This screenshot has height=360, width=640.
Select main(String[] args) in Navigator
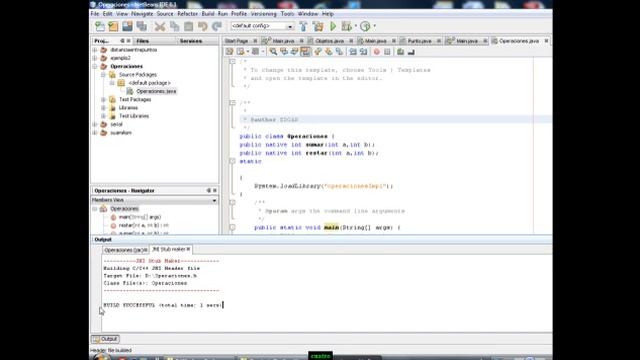[x=140, y=217]
